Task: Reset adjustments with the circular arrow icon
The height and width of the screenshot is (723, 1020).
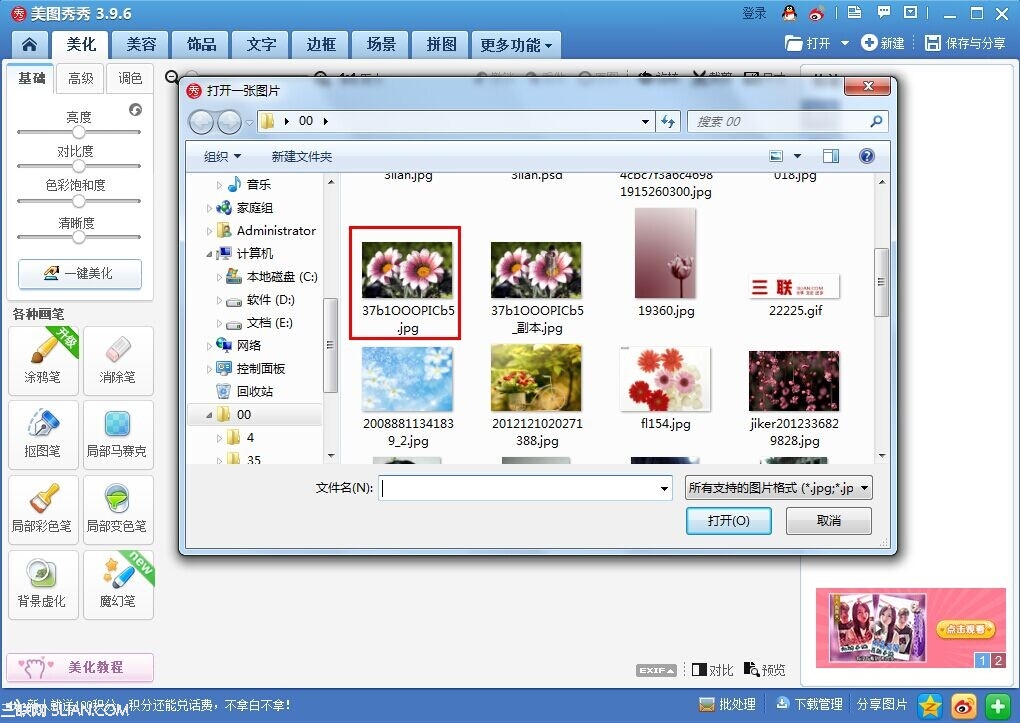Action: click(x=135, y=109)
